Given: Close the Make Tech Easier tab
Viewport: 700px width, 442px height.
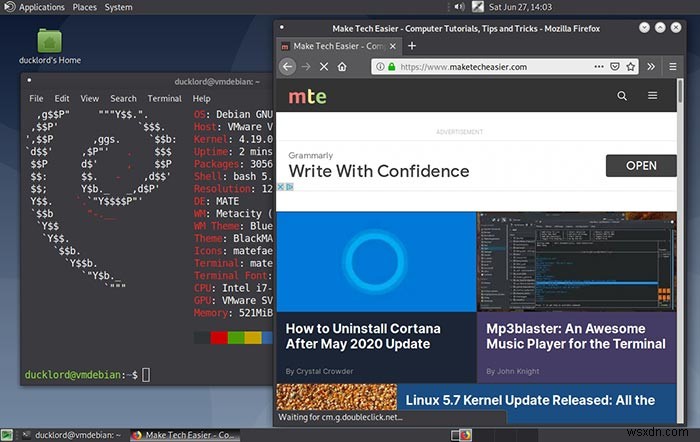Looking at the screenshot, I should (x=393, y=46).
